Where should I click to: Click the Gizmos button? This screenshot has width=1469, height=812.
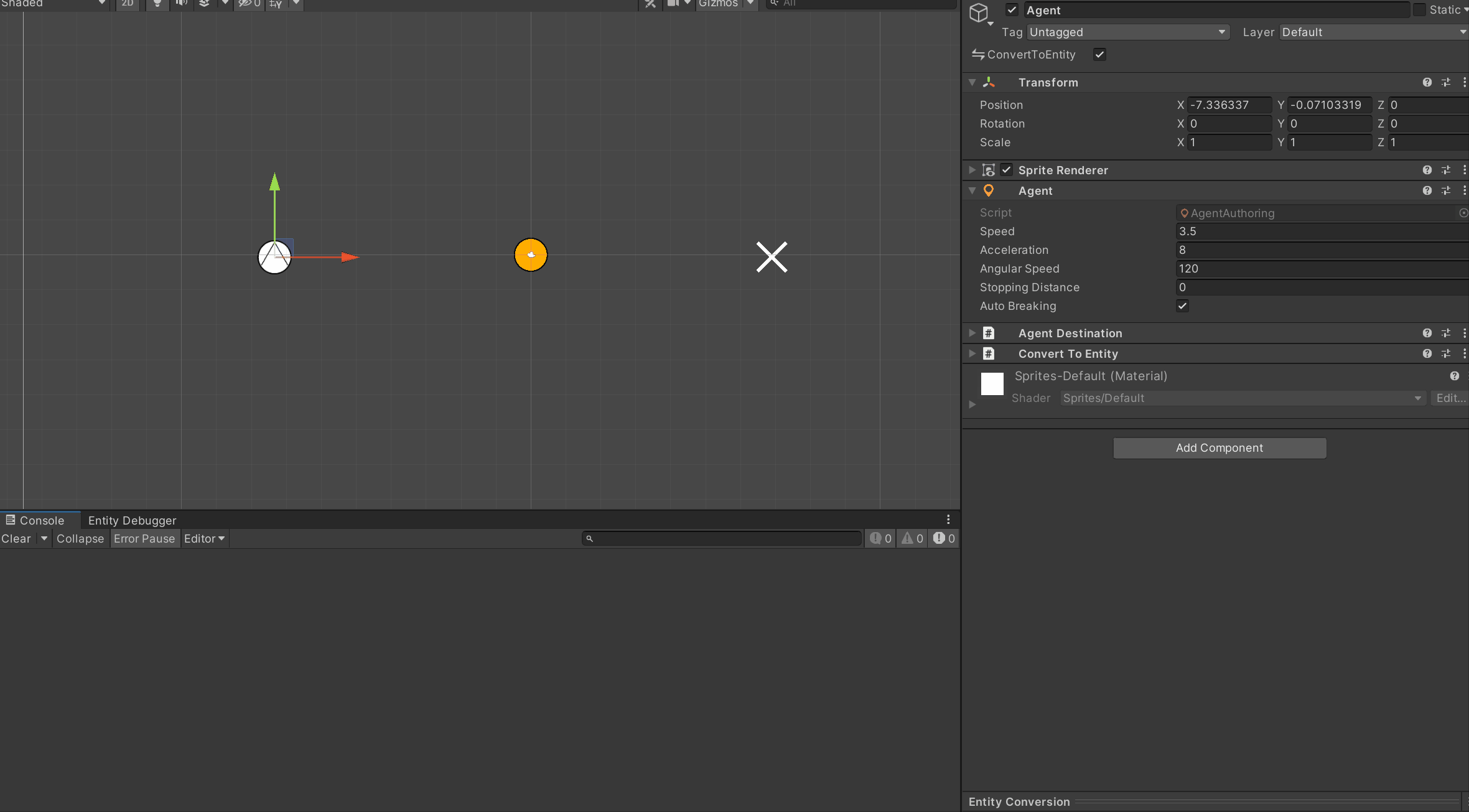(719, 4)
